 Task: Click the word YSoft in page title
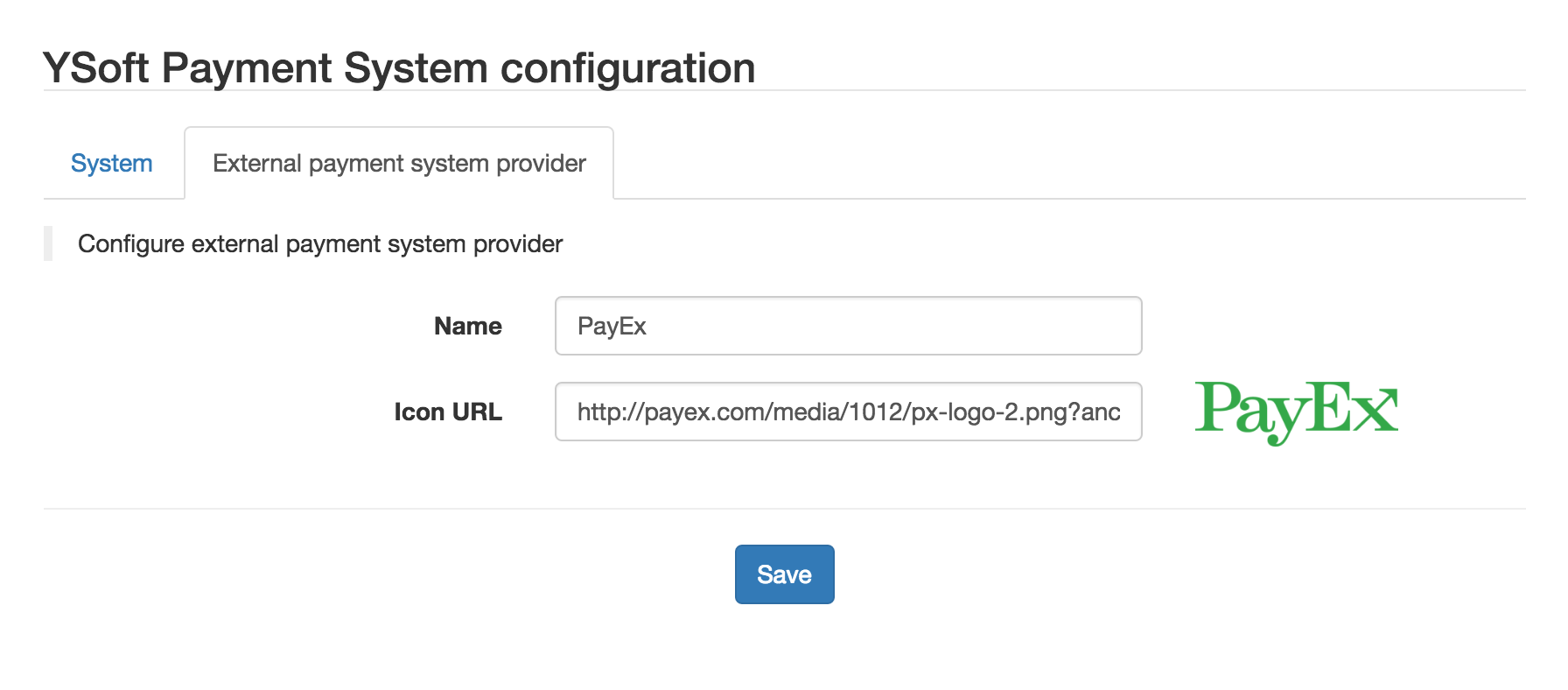point(96,67)
